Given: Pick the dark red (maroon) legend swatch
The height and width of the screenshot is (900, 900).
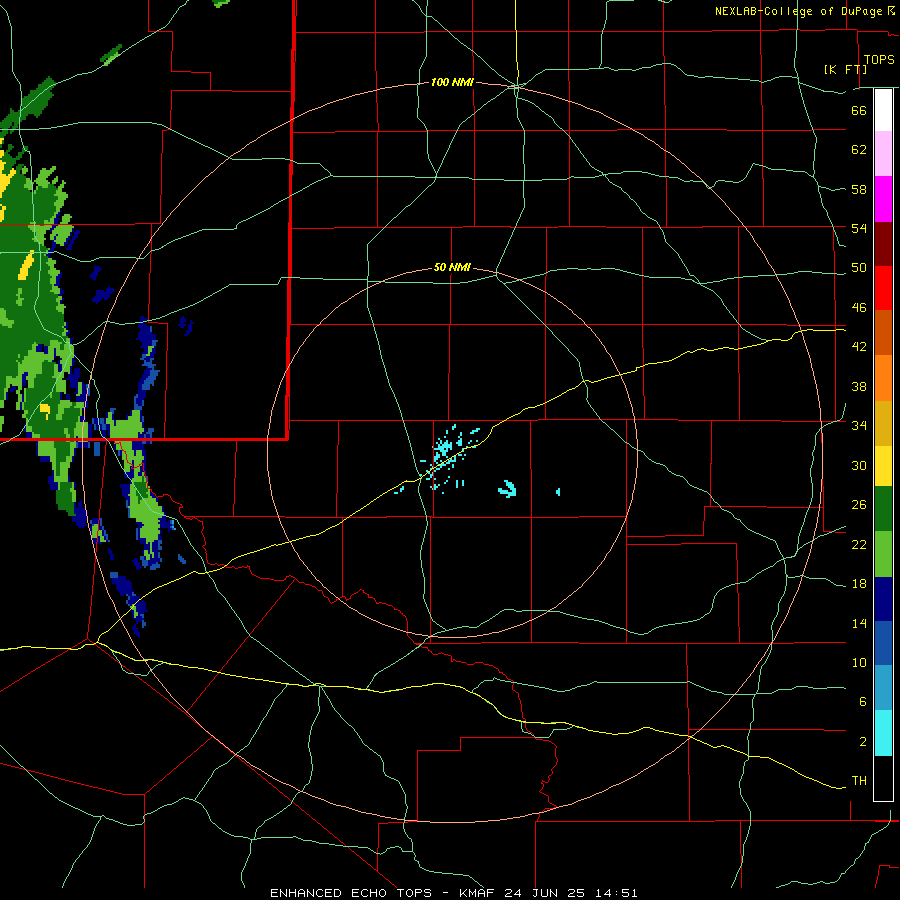Looking at the screenshot, I should tap(883, 244).
